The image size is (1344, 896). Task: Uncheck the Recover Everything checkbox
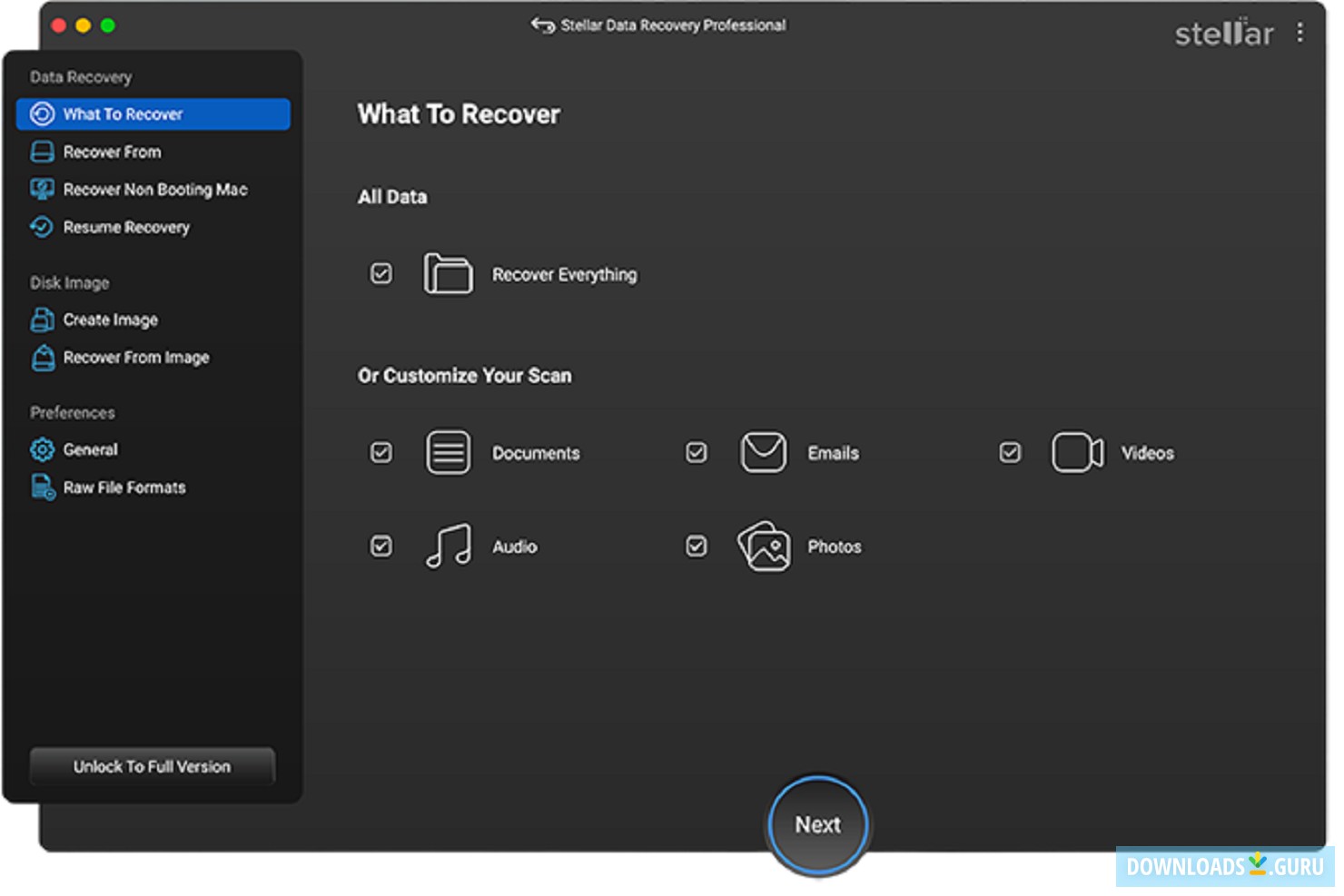(x=381, y=273)
